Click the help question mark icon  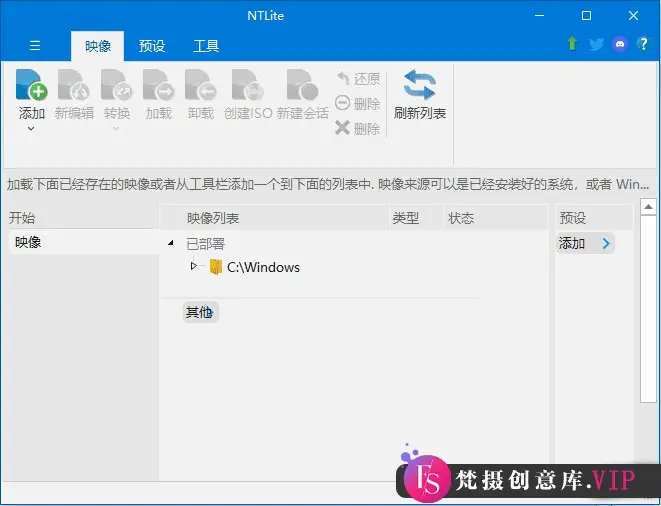[643, 43]
